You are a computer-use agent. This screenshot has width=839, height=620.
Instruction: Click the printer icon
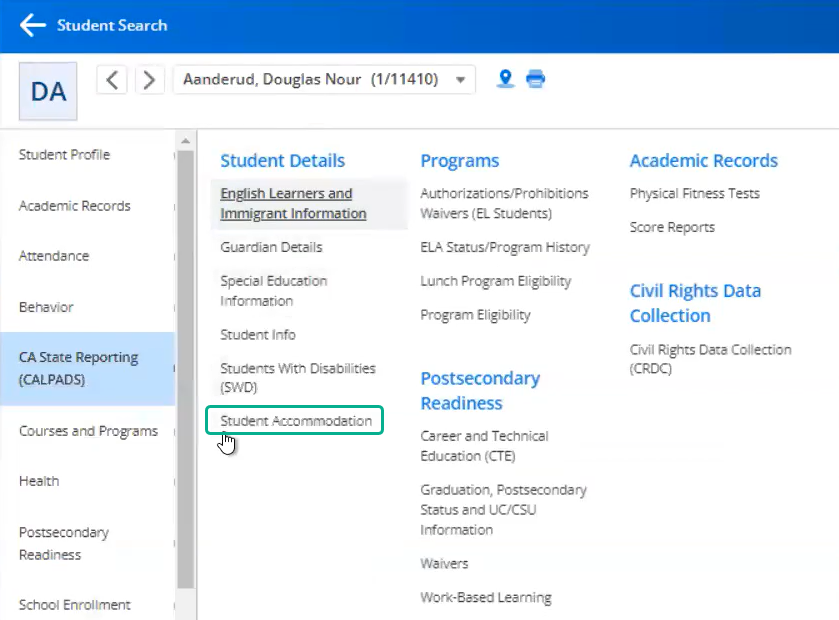pyautogui.click(x=536, y=79)
